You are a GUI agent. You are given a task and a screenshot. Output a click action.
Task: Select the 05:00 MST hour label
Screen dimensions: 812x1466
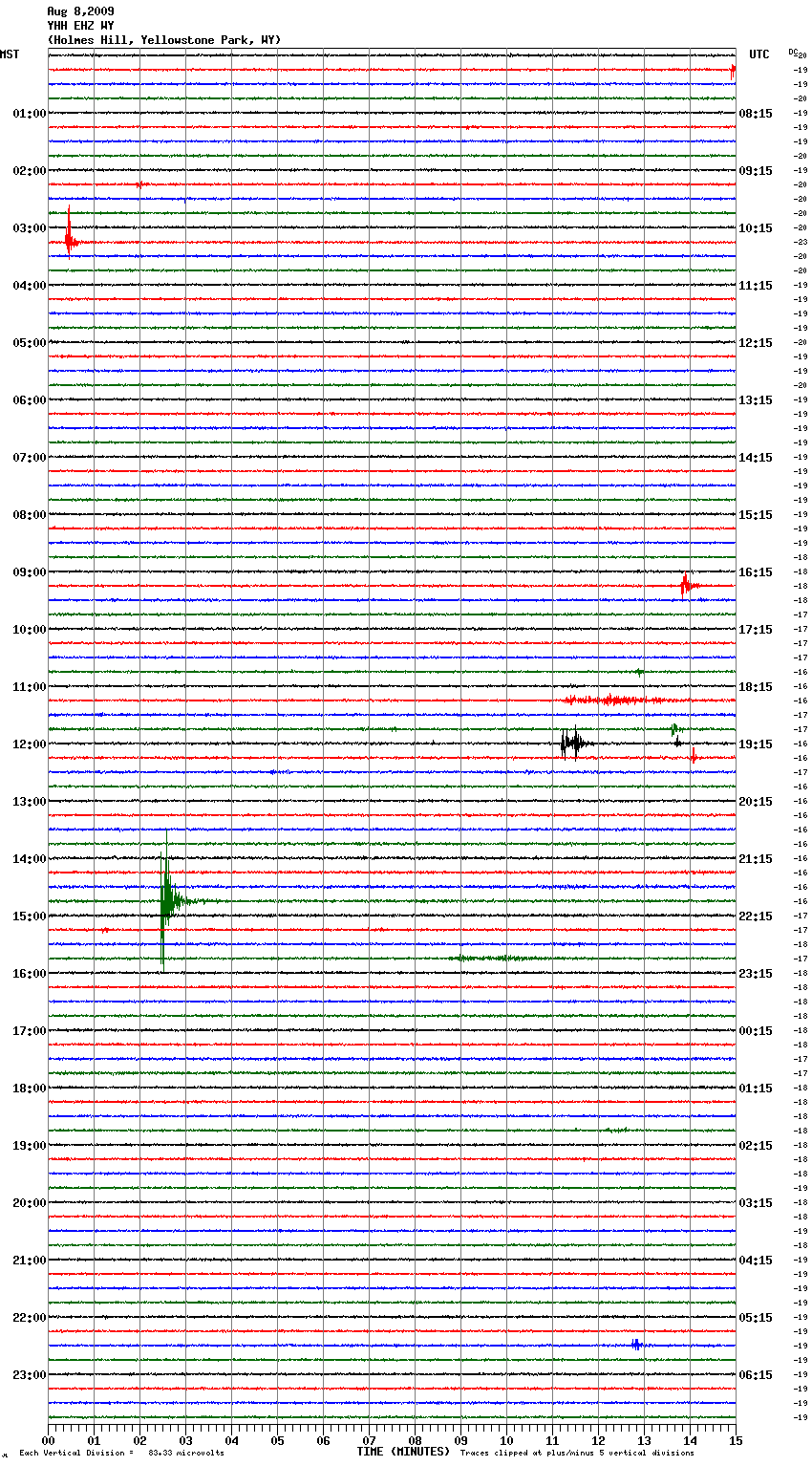pyautogui.click(x=30, y=343)
